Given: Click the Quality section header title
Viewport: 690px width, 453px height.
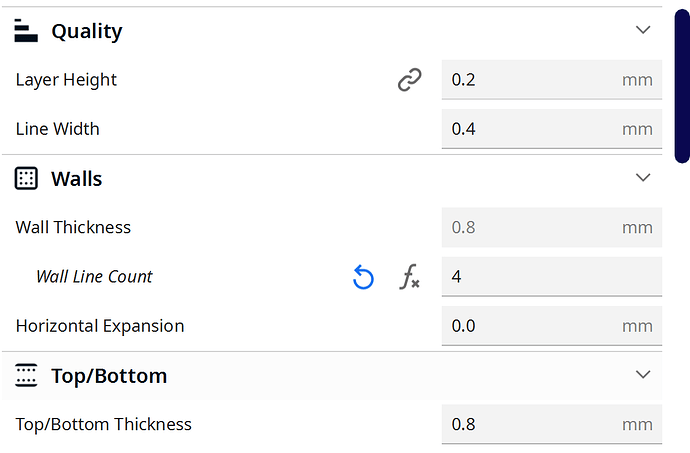Looking at the screenshot, I should pyautogui.click(x=87, y=31).
